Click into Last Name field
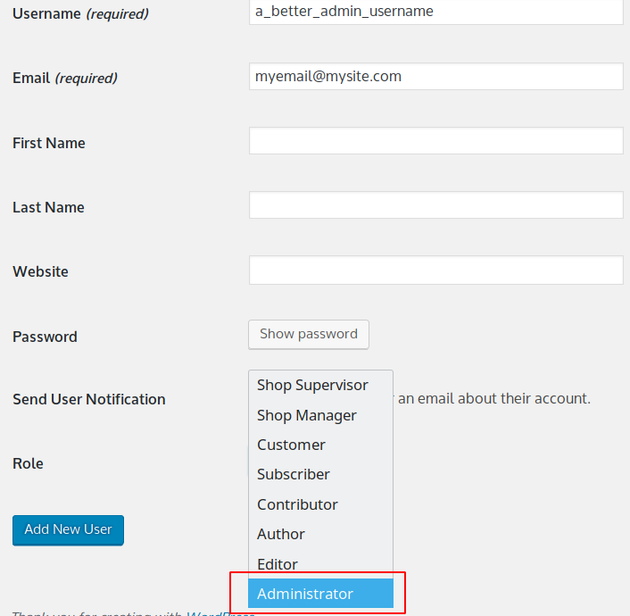The width and height of the screenshot is (630, 616). [436, 205]
